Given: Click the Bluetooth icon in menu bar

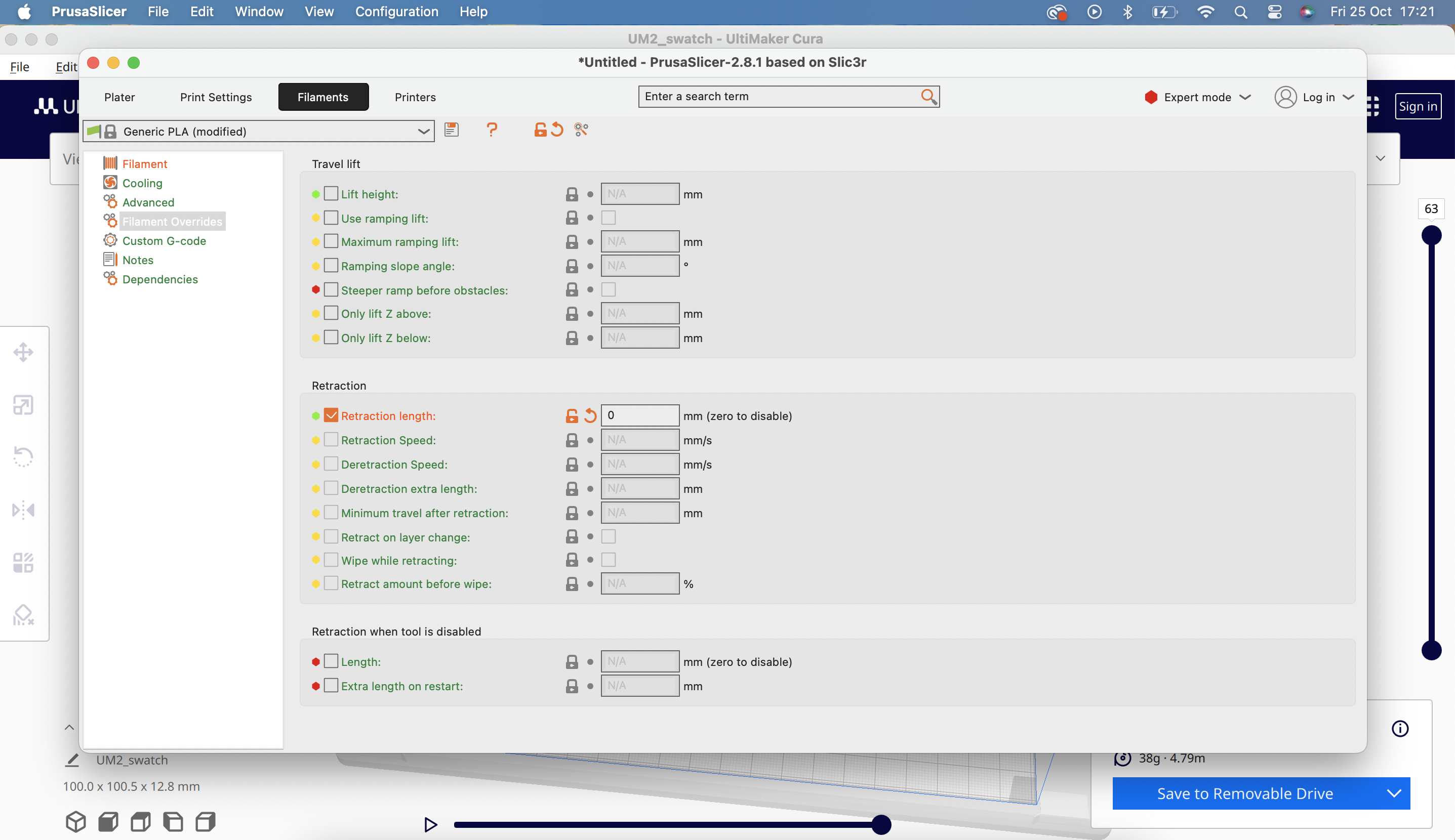Looking at the screenshot, I should [x=1127, y=12].
